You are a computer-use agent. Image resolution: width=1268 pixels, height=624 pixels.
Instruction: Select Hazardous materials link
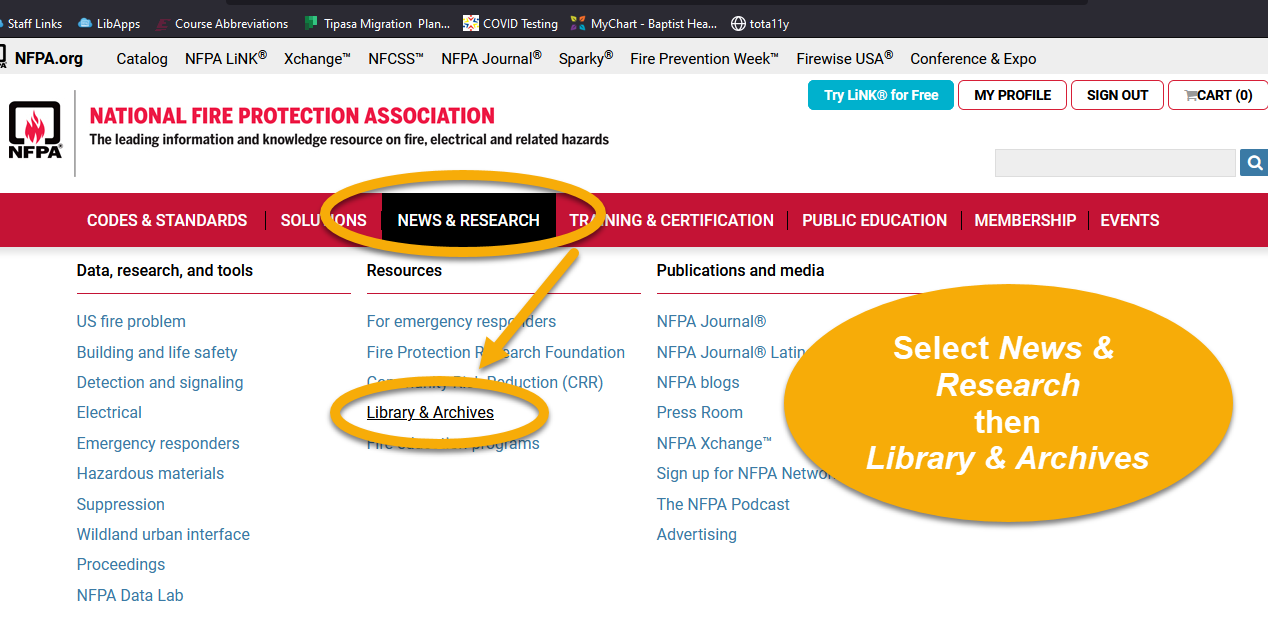tap(150, 473)
